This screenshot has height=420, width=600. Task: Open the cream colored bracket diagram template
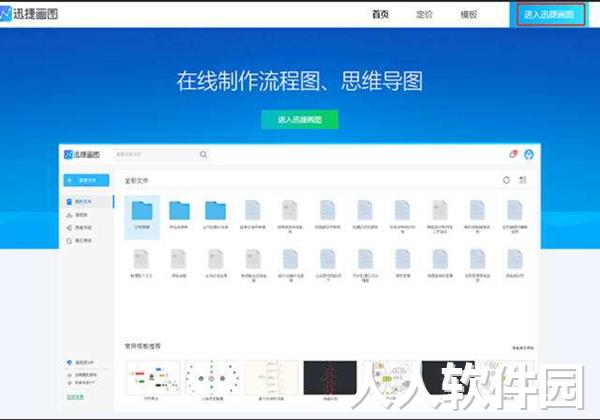[271, 377]
